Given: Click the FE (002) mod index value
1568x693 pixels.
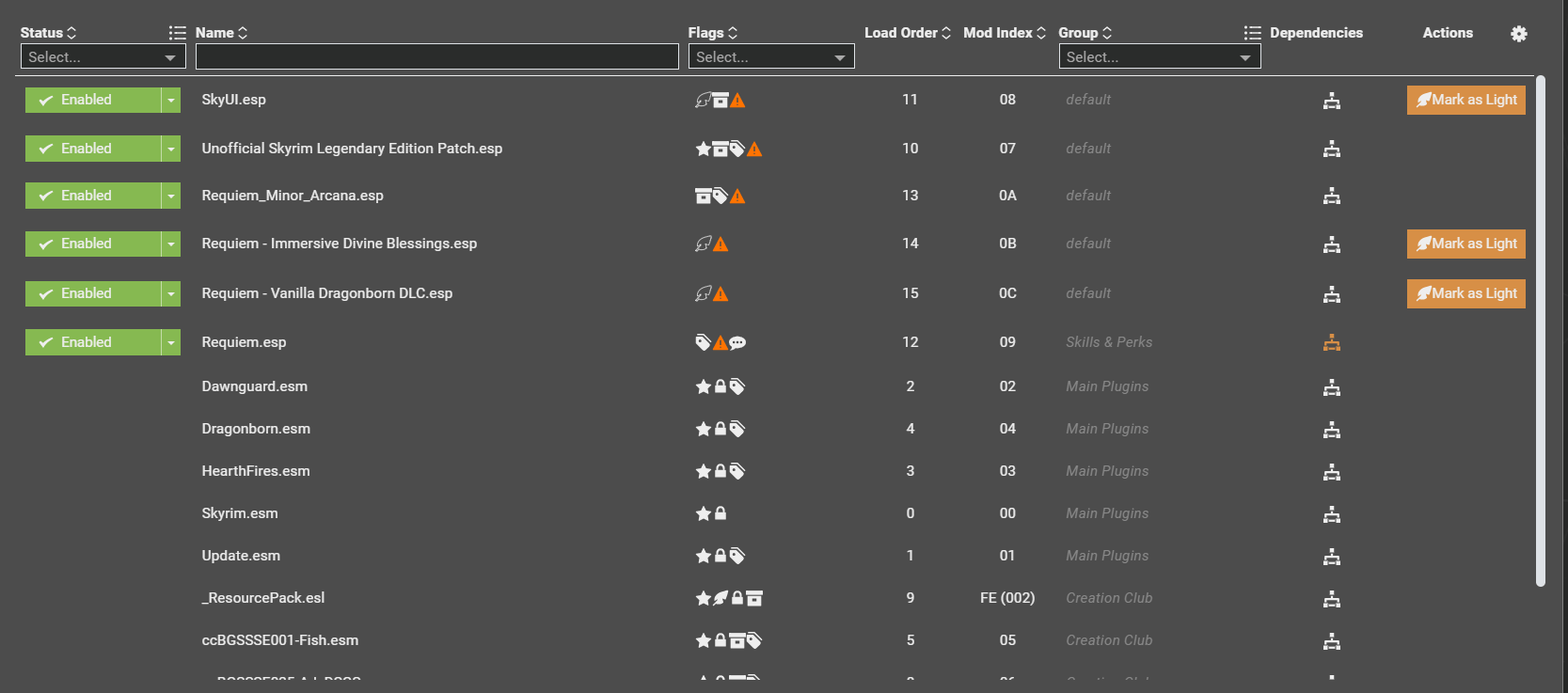Looking at the screenshot, I should pos(1007,598).
